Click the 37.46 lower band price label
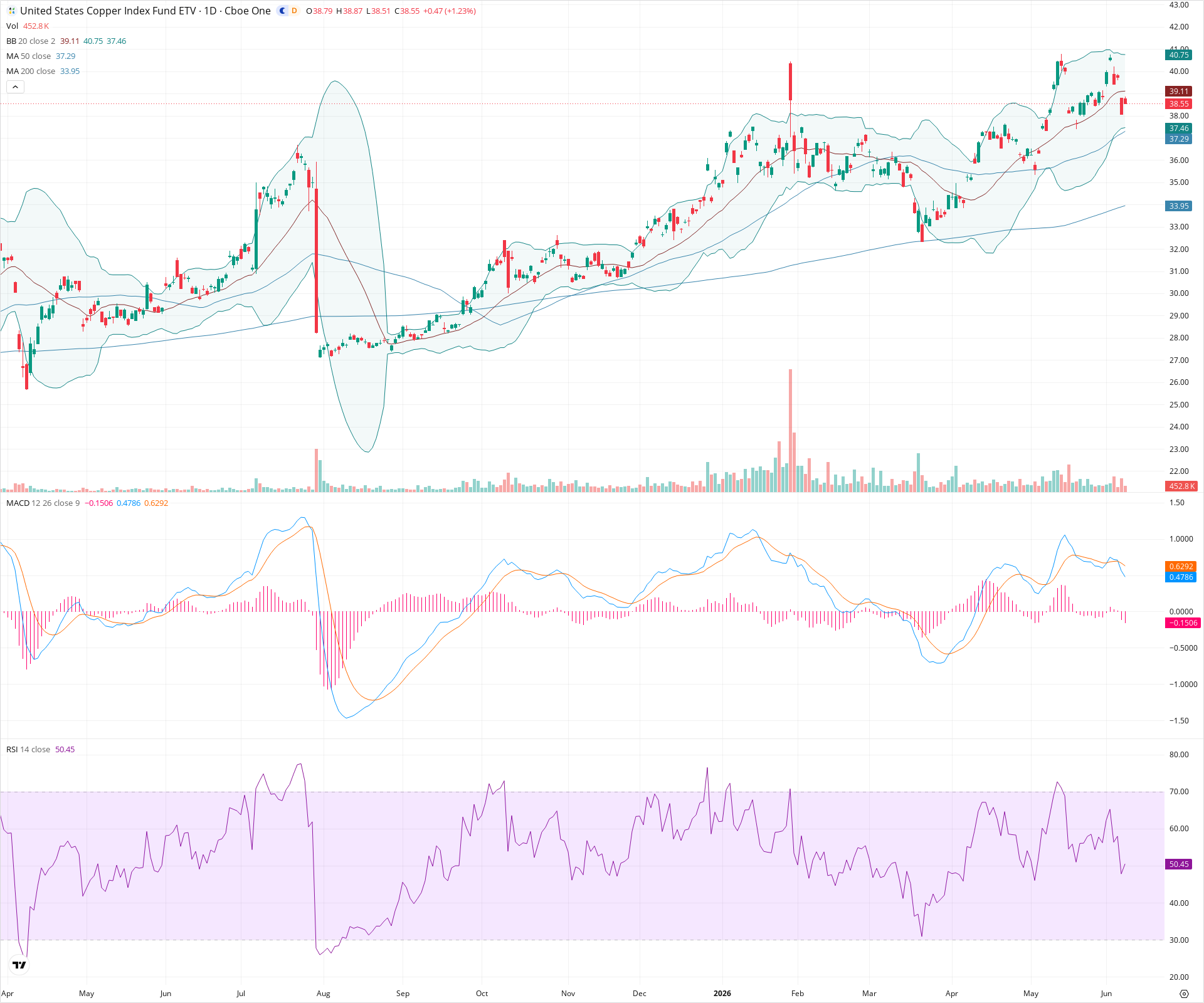Image resolution: width=1204 pixels, height=1003 pixels. (x=1179, y=129)
